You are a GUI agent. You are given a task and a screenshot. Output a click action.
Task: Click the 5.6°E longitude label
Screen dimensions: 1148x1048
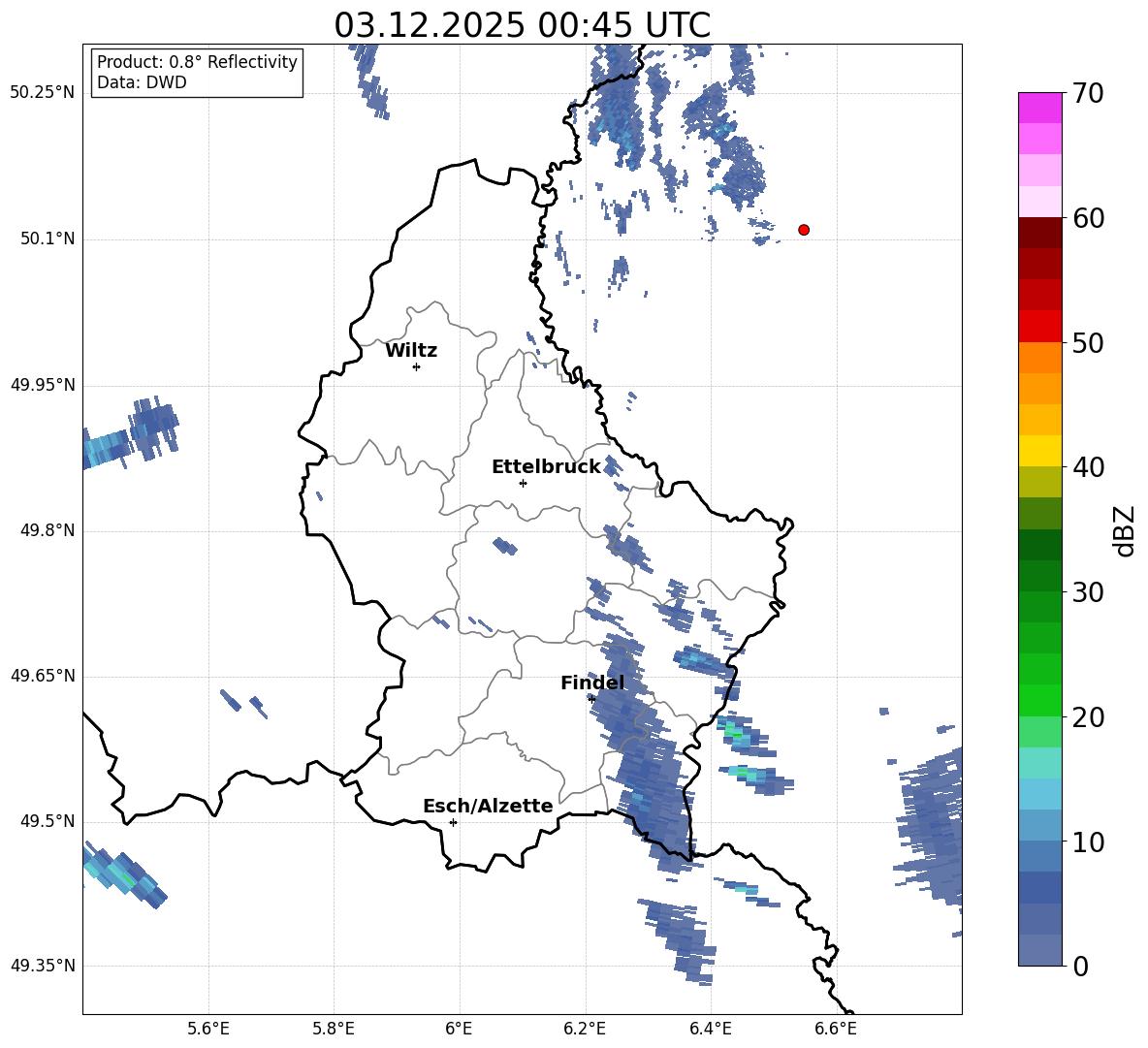pyautogui.click(x=208, y=1029)
